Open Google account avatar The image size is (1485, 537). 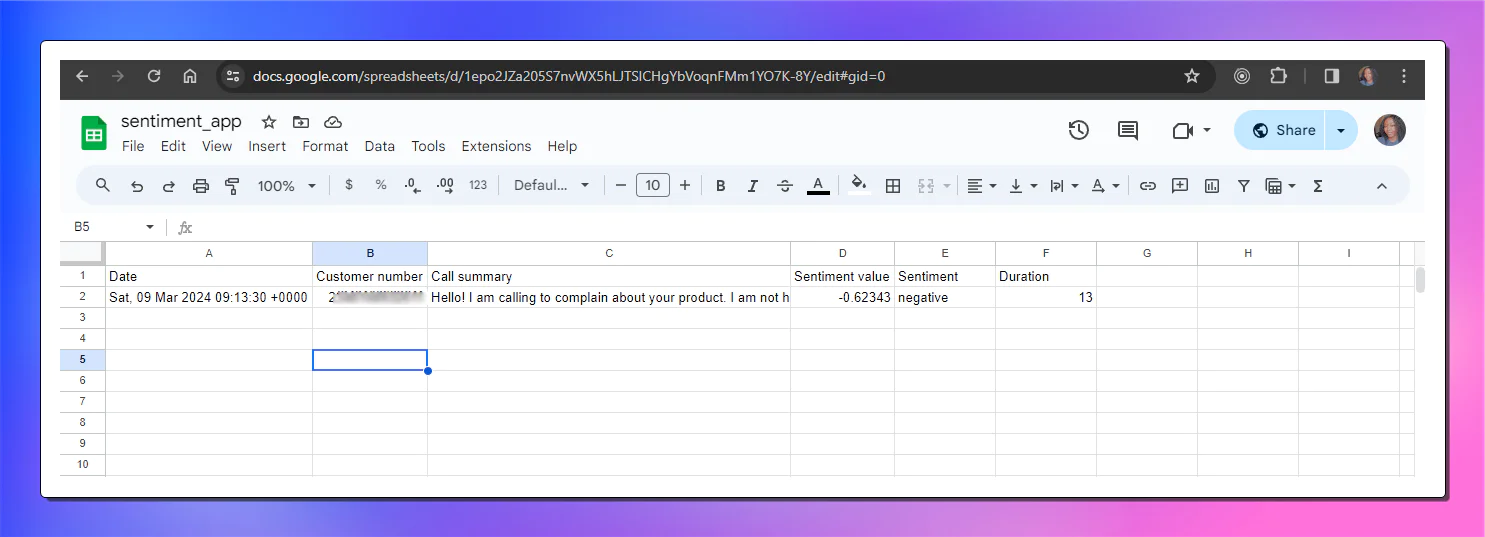(1390, 130)
